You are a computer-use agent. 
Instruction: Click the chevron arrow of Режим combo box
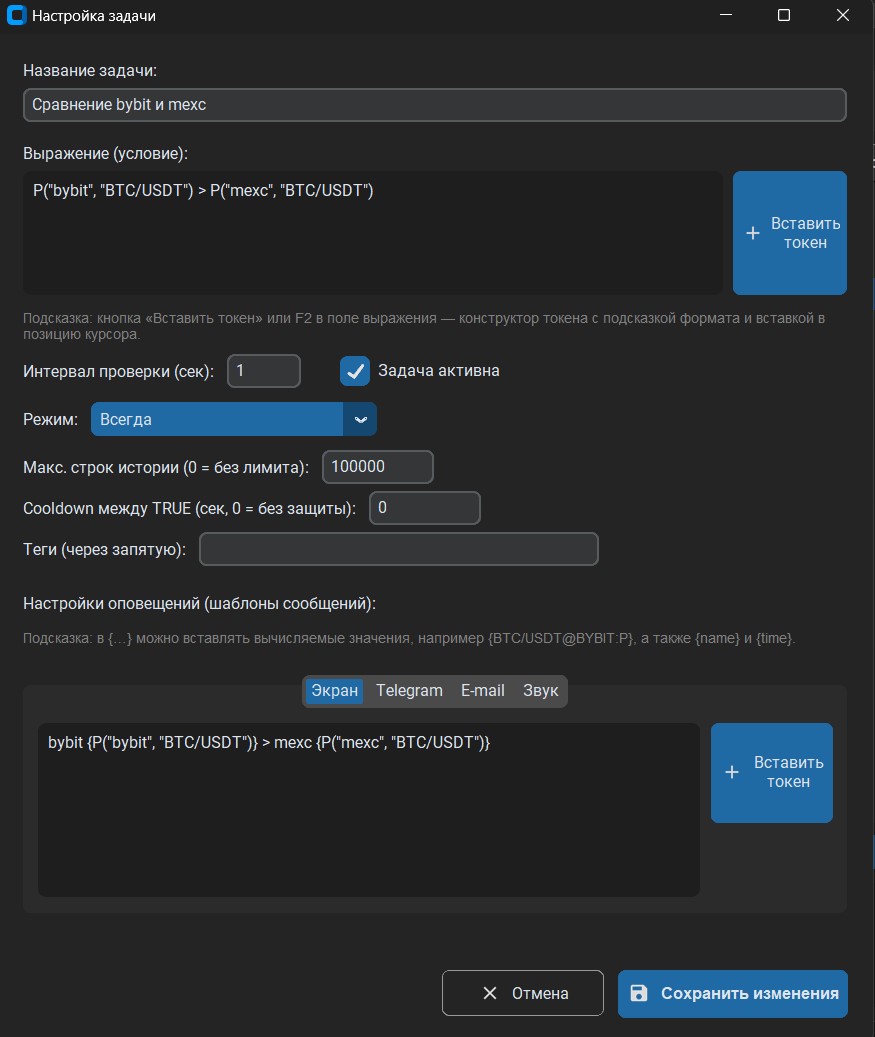(x=360, y=419)
